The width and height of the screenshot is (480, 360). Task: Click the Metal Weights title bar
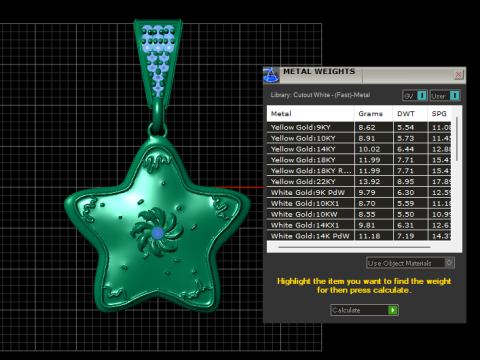(x=364, y=75)
